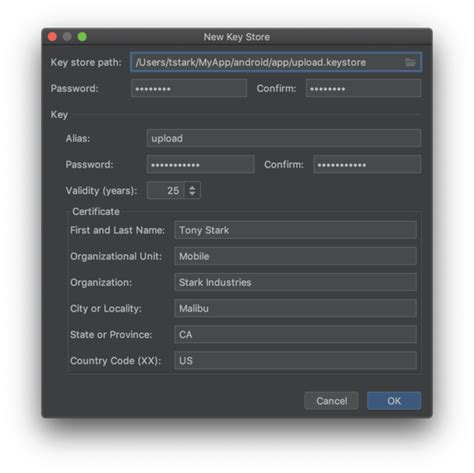The image size is (474, 473).
Task: Click the Key store path label
Action: coord(86,62)
